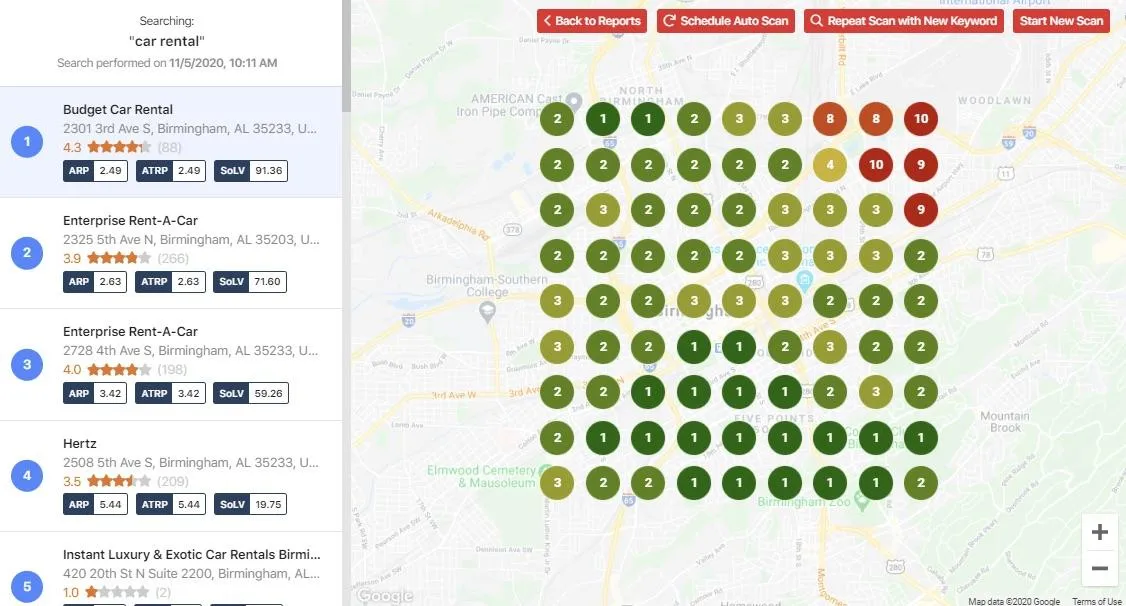Click rank 2 pin beside American Cast Iron Pipe label
The height and width of the screenshot is (606, 1126).
(557, 119)
